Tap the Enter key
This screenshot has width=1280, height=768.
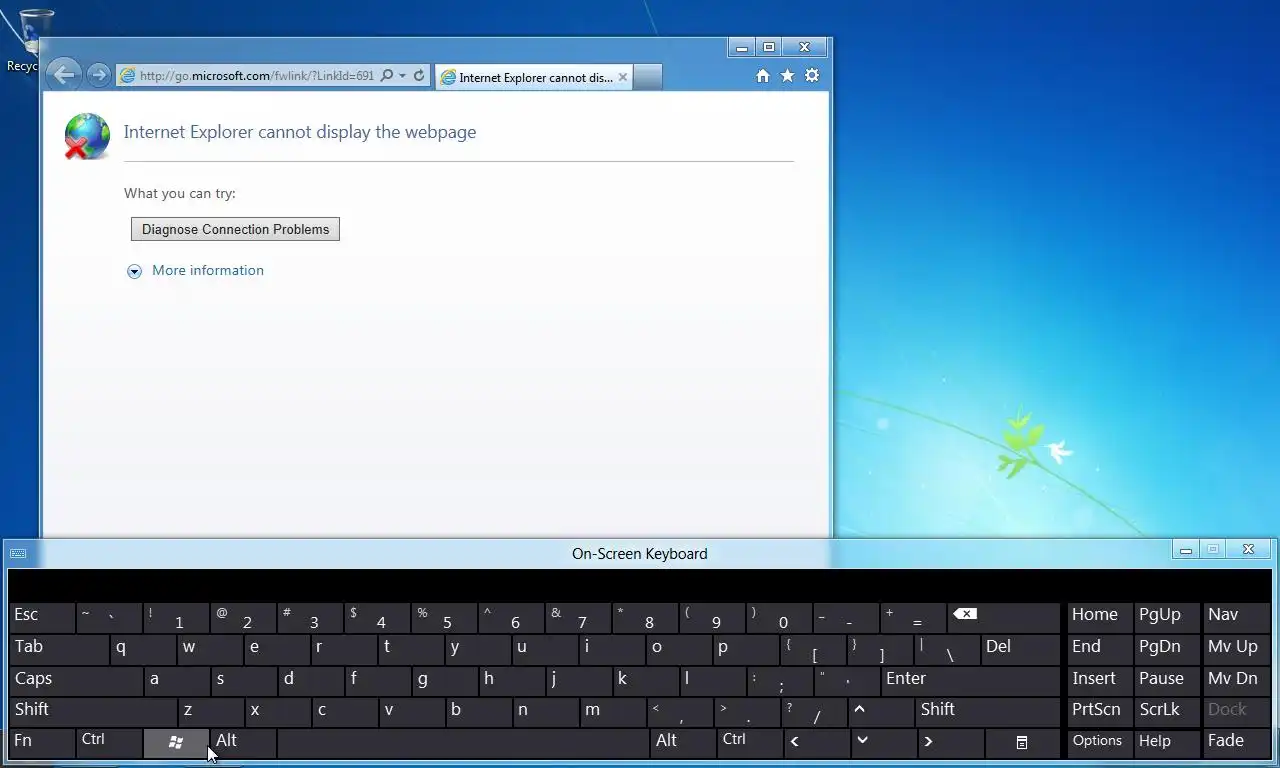click(970, 681)
